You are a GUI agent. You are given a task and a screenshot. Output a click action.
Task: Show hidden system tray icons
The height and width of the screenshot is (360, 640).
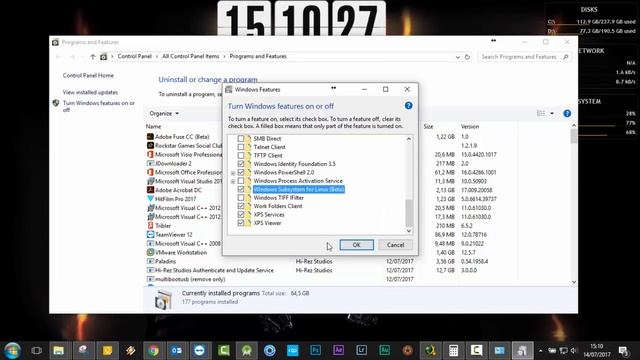pyautogui.click(x=540, y=351)
